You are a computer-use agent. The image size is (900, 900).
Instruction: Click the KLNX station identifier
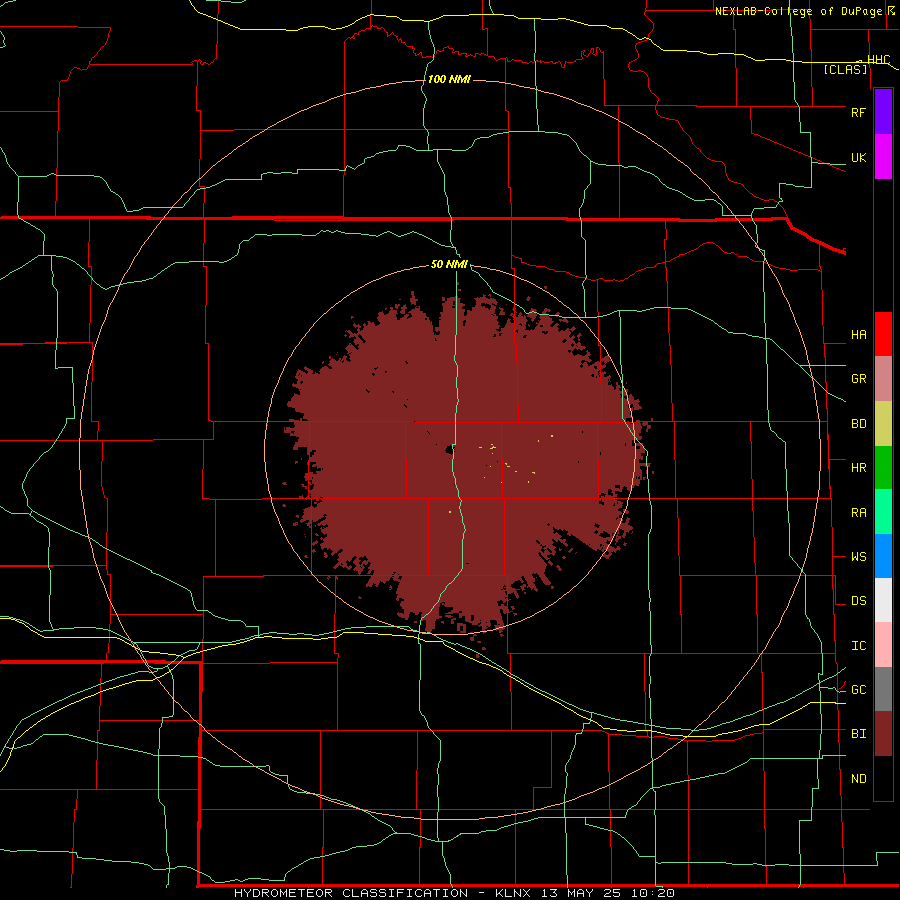pos(515,893)
